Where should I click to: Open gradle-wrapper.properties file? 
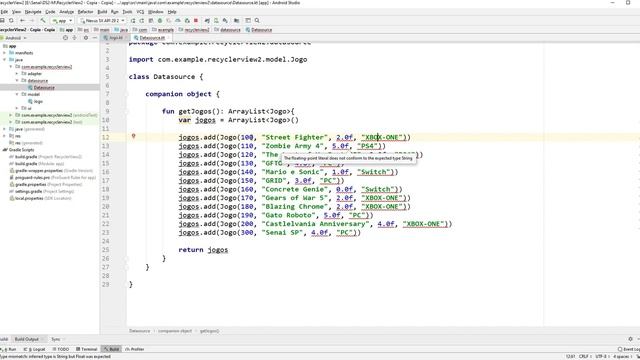[51, 171]
